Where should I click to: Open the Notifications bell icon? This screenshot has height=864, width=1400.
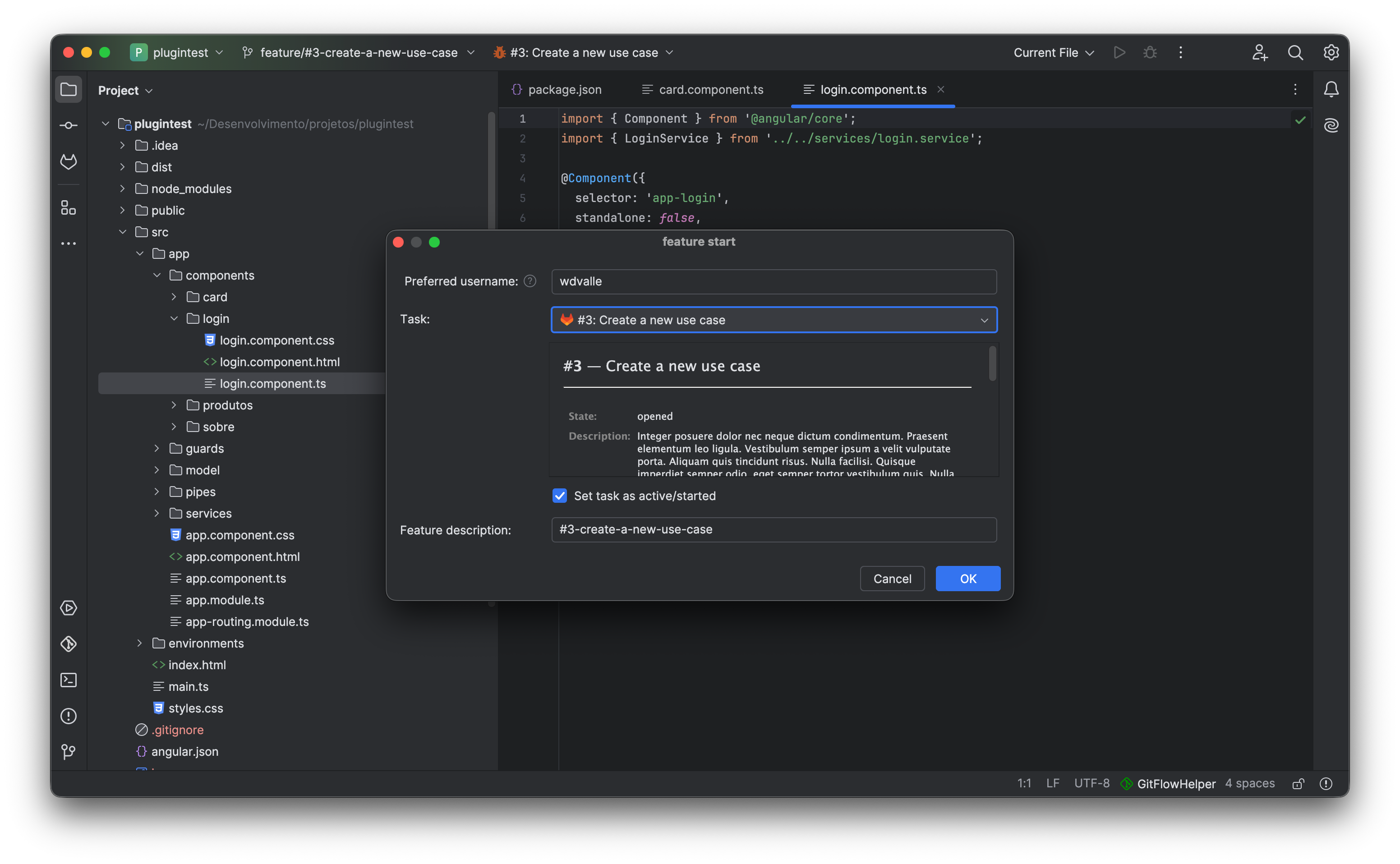point(1331,89)
